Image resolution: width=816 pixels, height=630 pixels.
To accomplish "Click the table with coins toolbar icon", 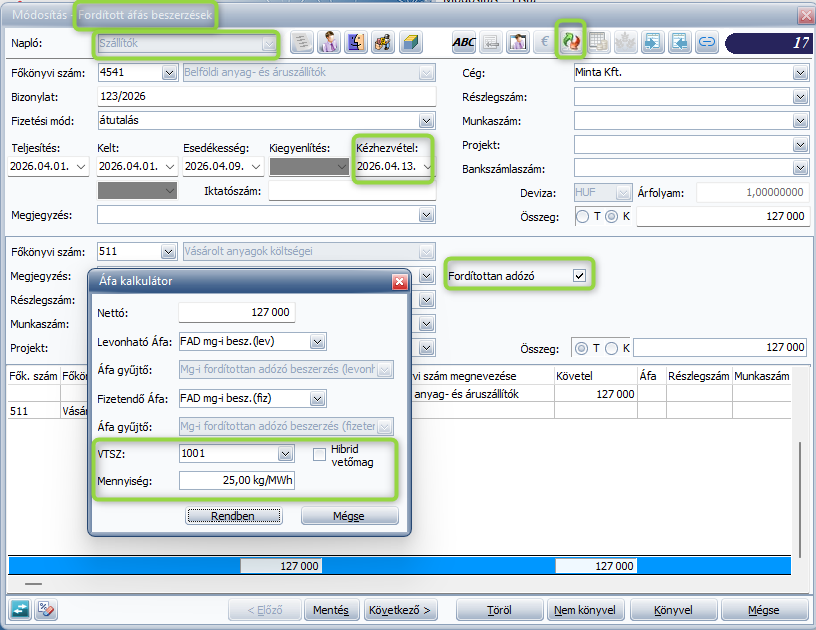I will point(598,42).
